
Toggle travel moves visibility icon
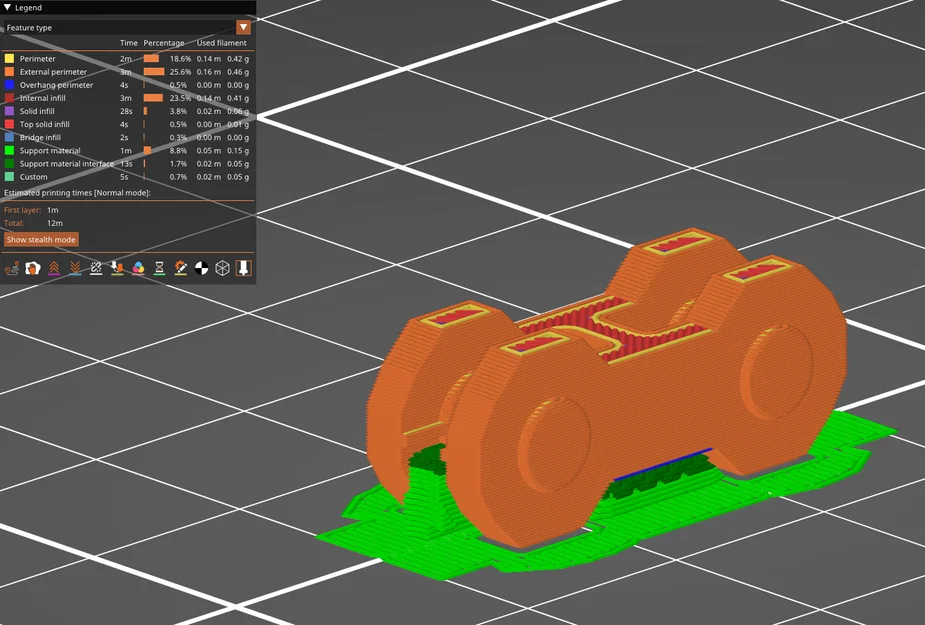(x=12, y=269)
